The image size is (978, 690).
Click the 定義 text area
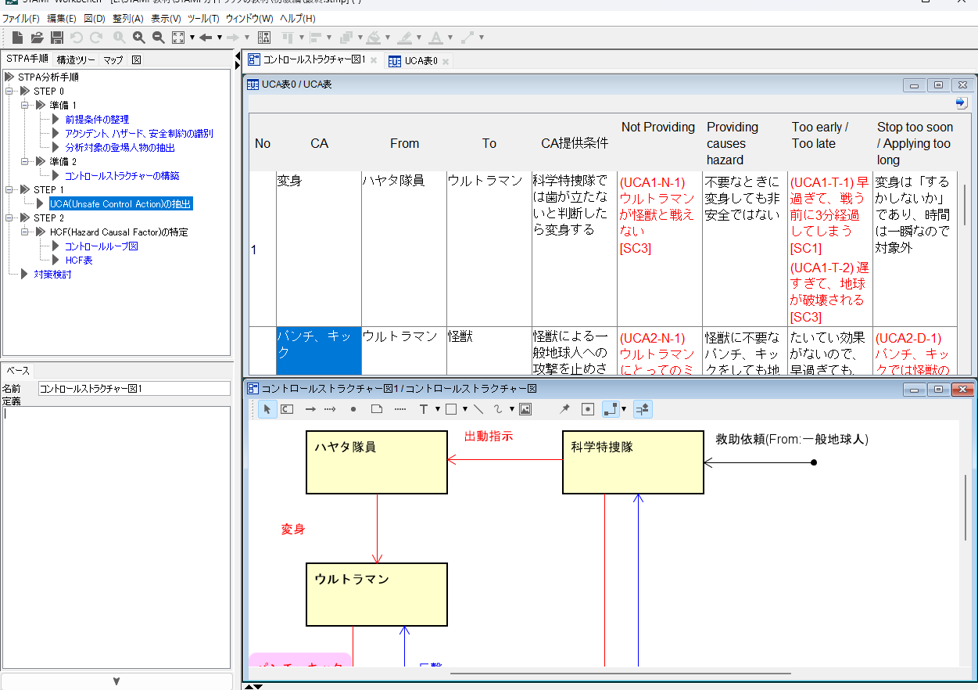(117, 537)
